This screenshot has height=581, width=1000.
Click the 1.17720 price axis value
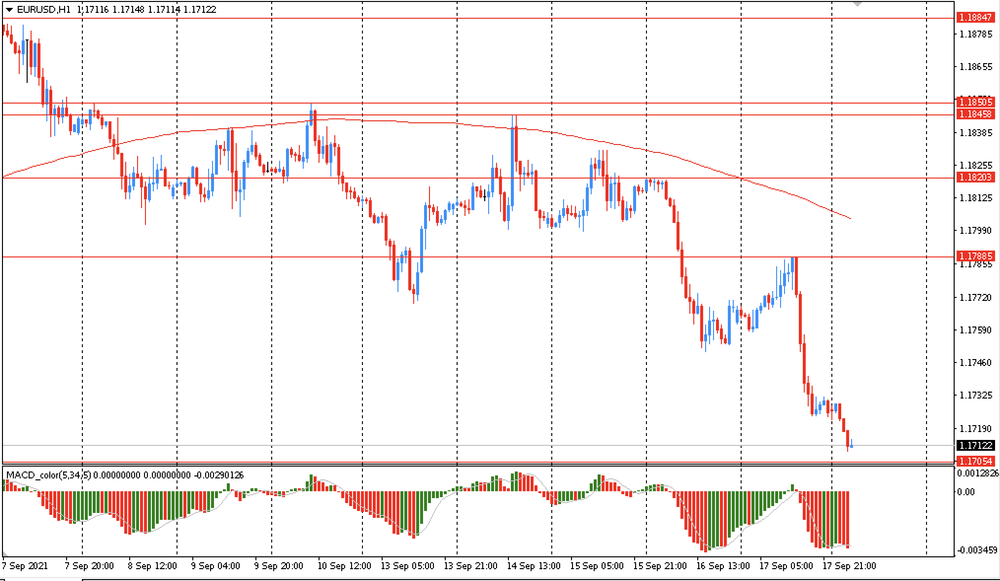click(976, 297)
